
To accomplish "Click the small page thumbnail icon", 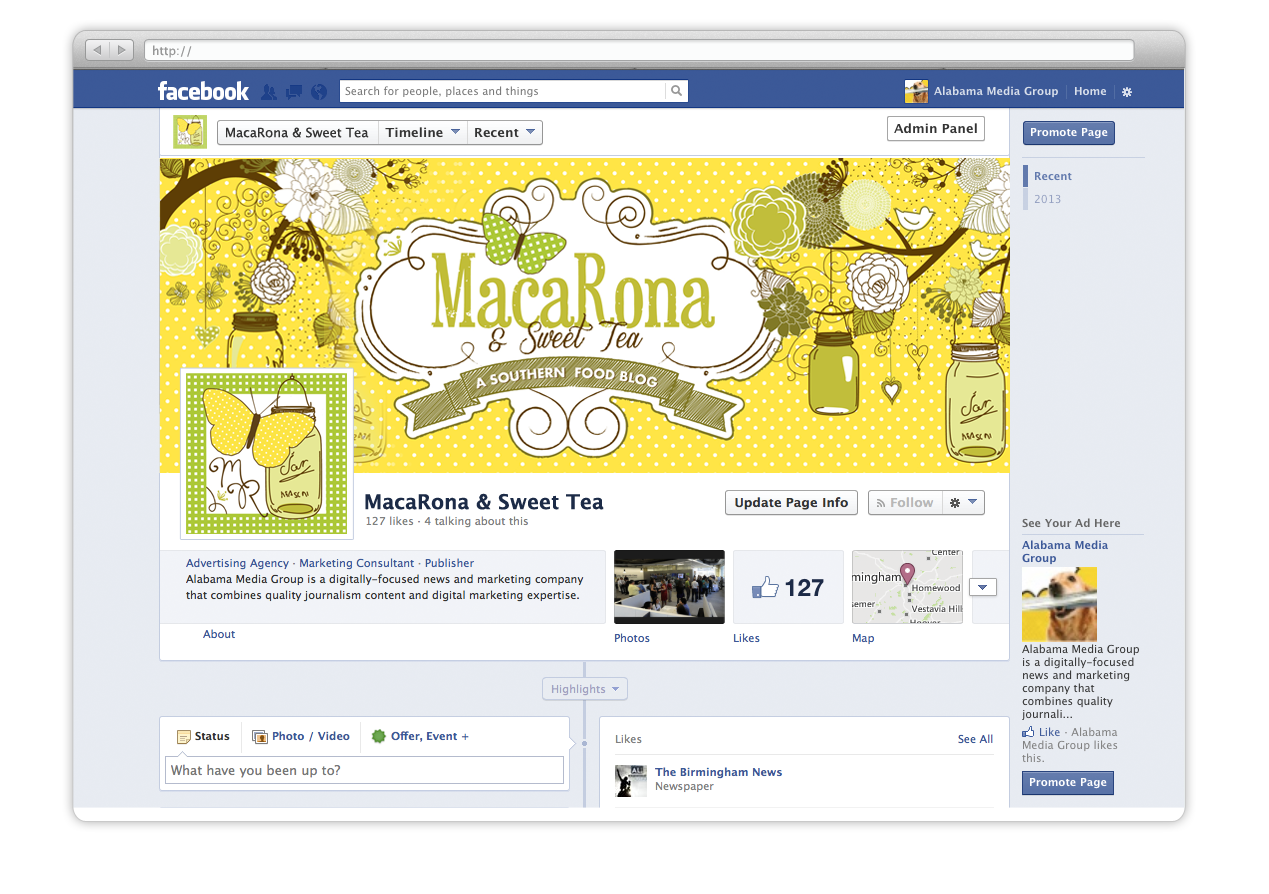I will point(190,132).
